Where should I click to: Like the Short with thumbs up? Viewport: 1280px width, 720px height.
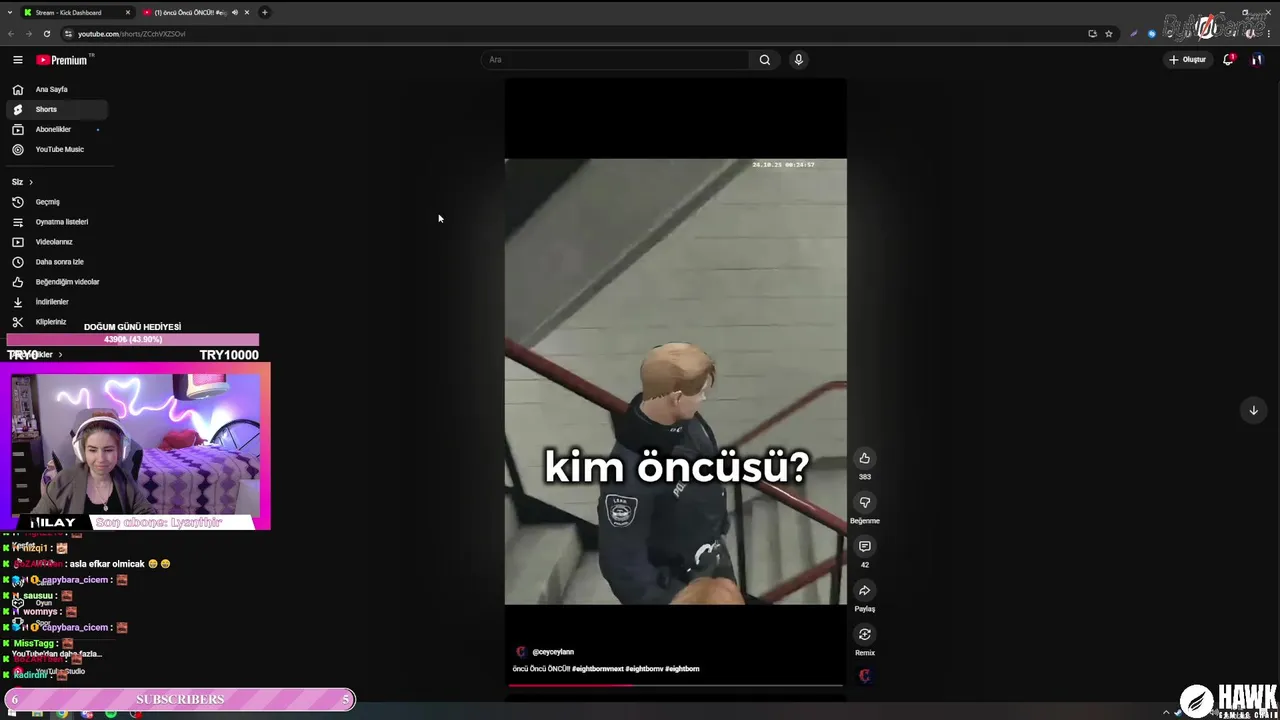pyautogui.click(x=865, y=459)
